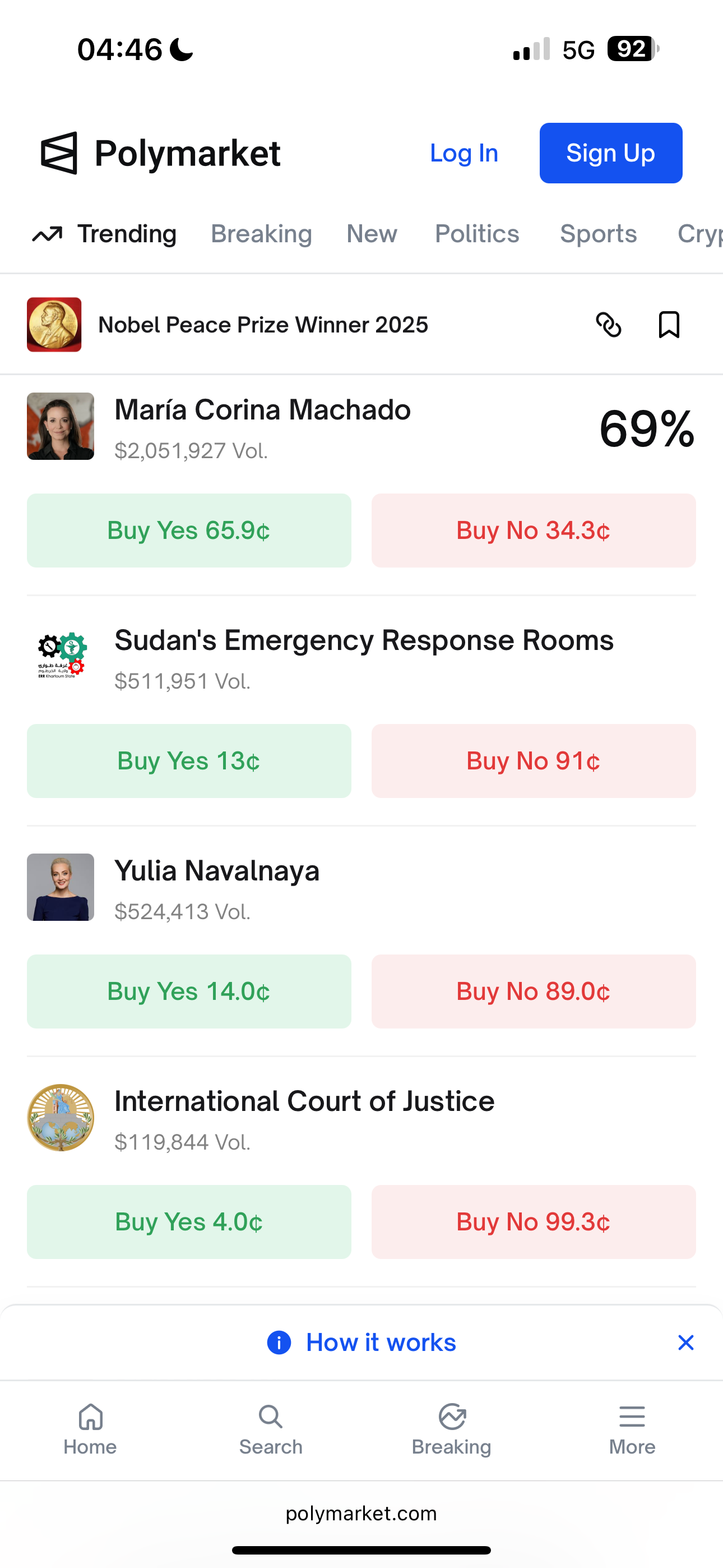Copy the market link via chain icon
This screenshot has height=1568, width=723.
(x=608, y=325)
